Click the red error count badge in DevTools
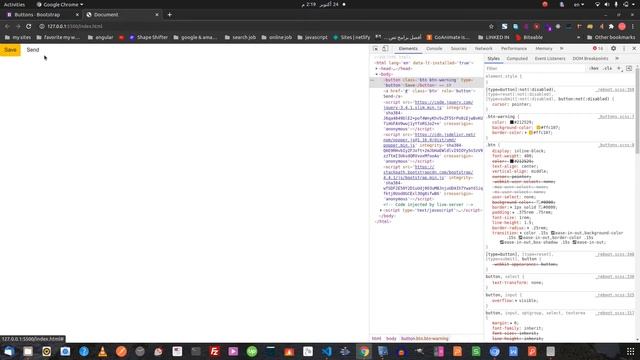Image resolution: width=640 pixels, height=360 pixels. point(598,49)
